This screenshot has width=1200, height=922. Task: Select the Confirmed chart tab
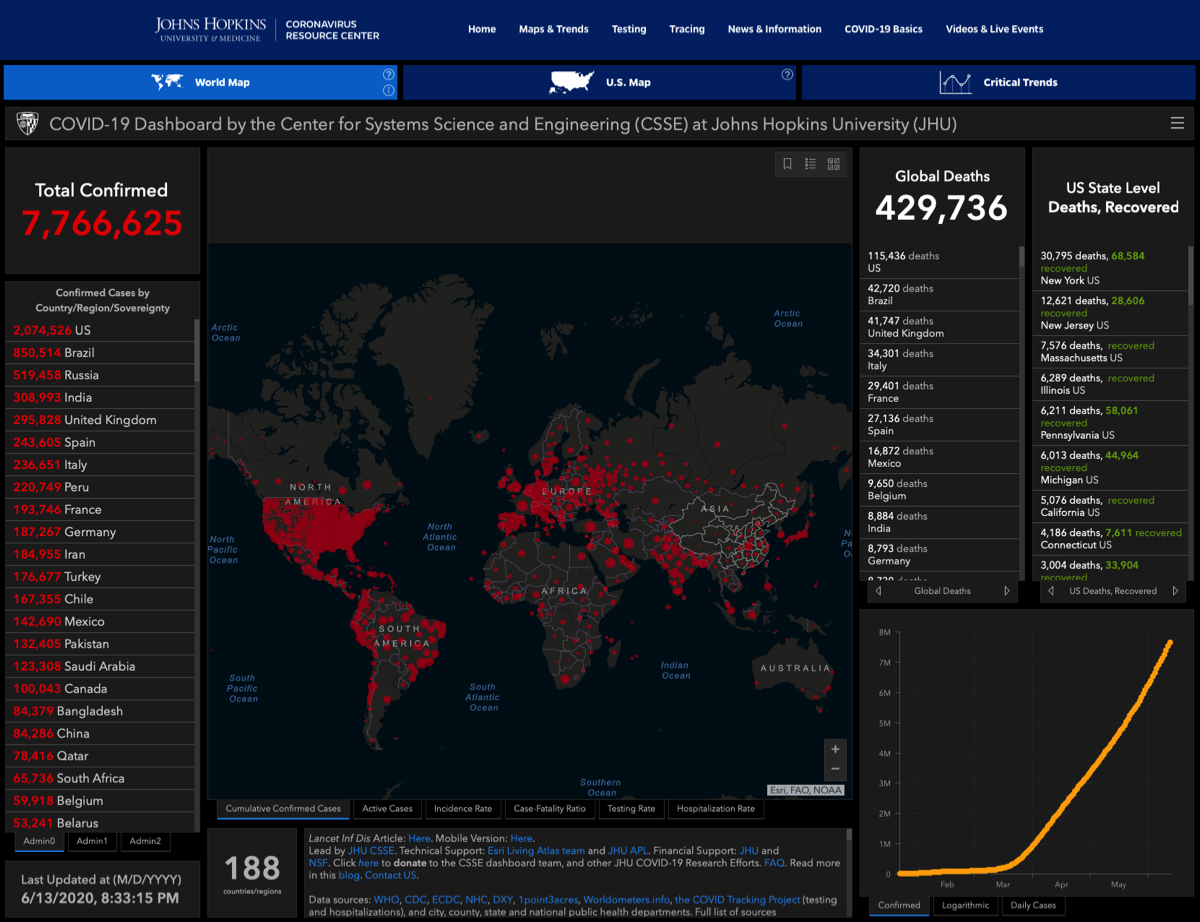[x=899, y=905]
